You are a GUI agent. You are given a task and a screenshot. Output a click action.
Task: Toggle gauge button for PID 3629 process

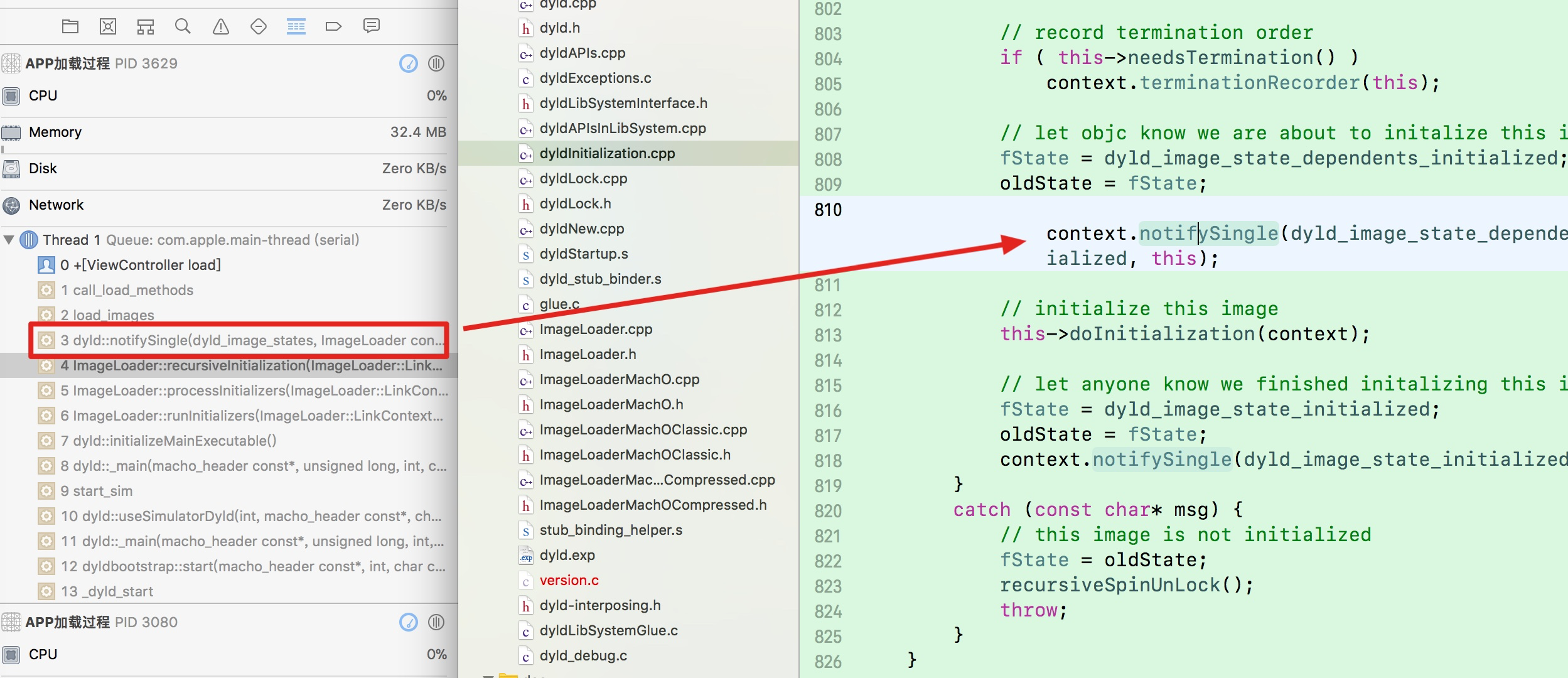[x=409, y=63]
